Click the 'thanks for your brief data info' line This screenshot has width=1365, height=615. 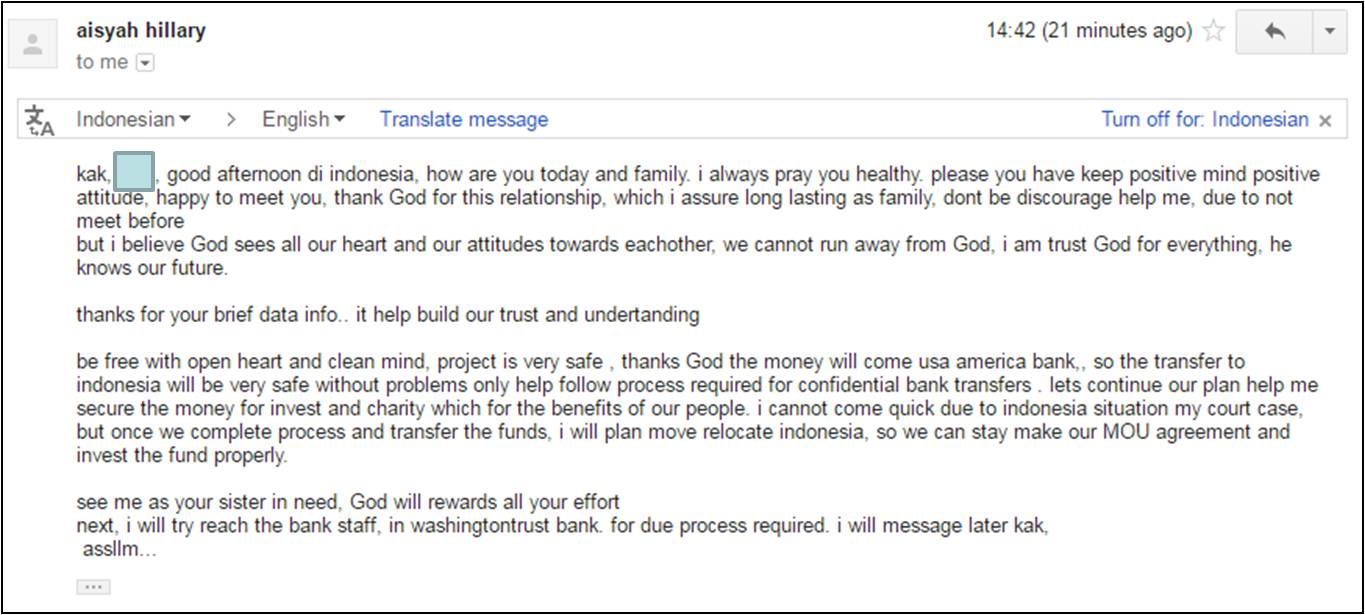pyautogui.click(x=387, y=315)
